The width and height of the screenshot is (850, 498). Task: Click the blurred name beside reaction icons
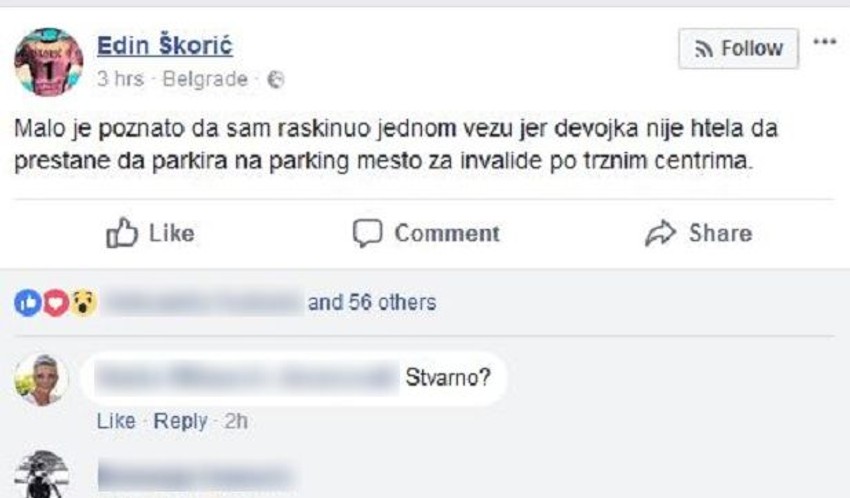pyautogui.click(x=204, y=302)
